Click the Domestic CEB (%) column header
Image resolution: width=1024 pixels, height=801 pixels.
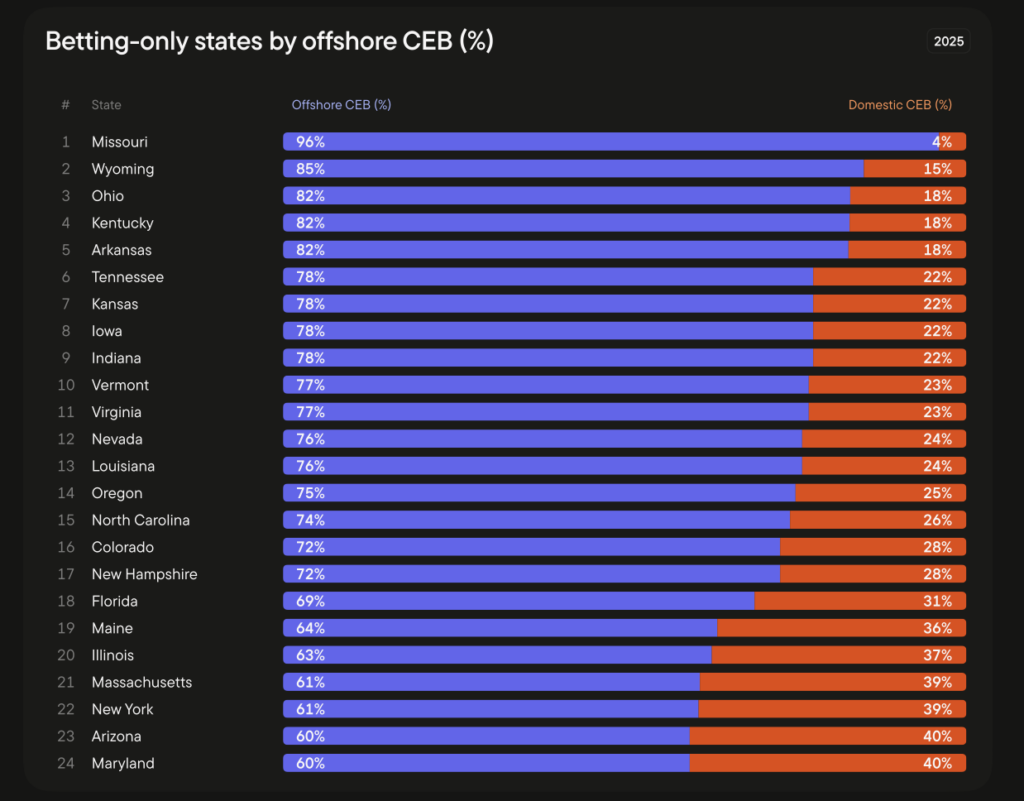(x=900, y=105)
